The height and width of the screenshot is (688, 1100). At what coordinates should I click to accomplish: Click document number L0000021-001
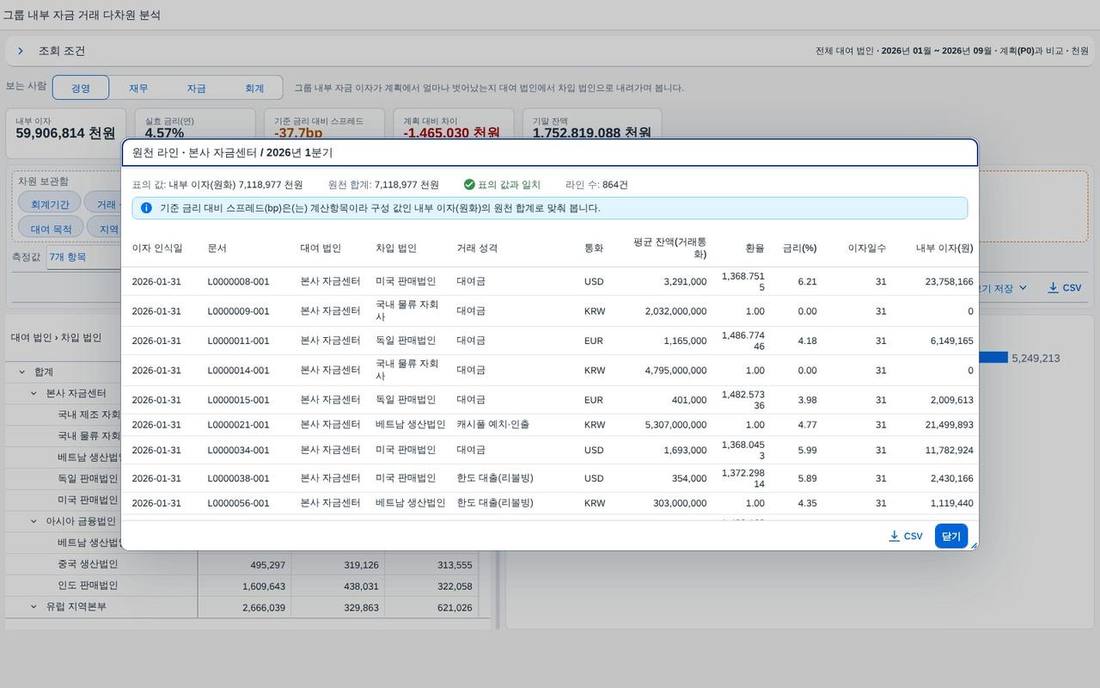(239, 424)
